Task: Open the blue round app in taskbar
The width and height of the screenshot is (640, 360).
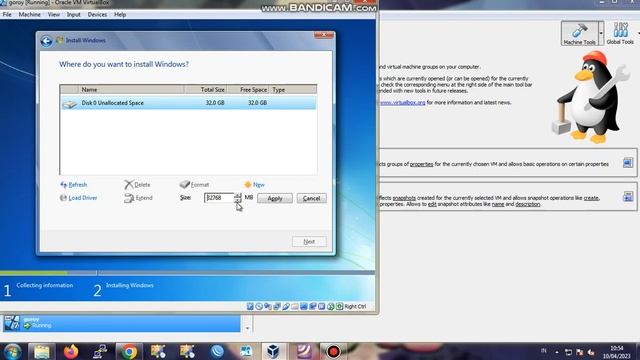Action: pos(217,351)
